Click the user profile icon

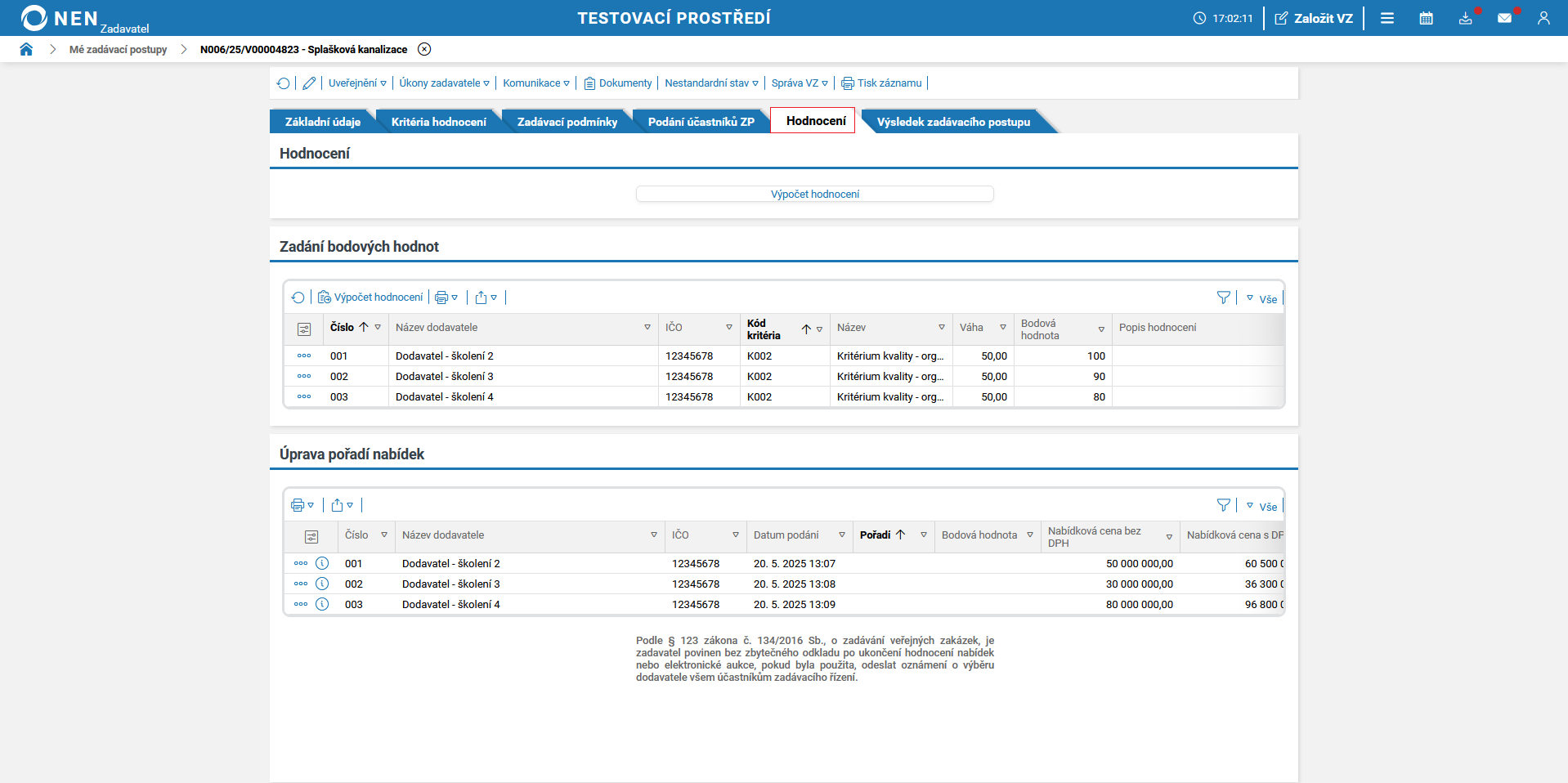pos(1543,18)
